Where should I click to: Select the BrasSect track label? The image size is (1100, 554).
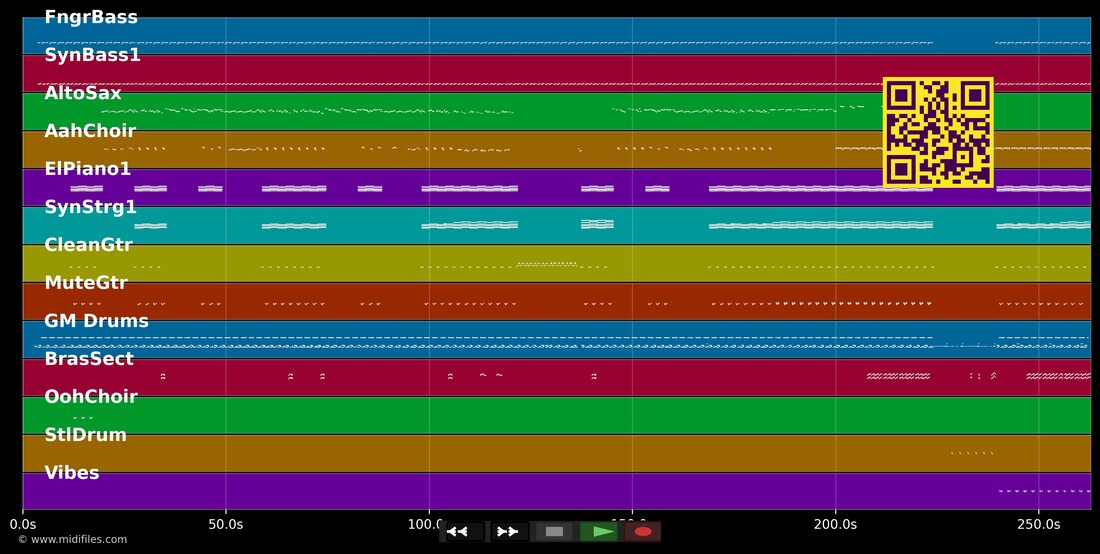(x=89, y=359)
